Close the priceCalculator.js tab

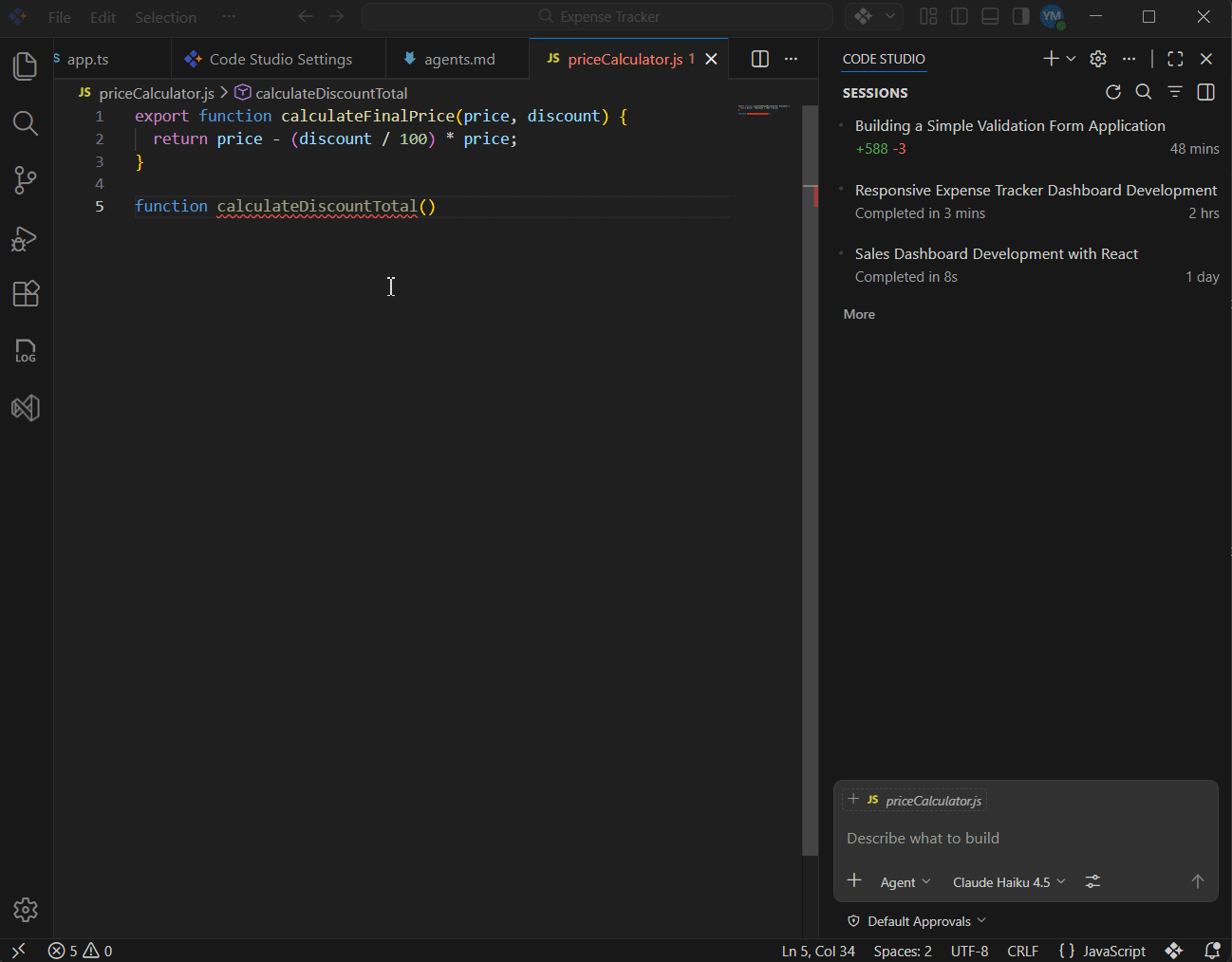pos(711,59)
